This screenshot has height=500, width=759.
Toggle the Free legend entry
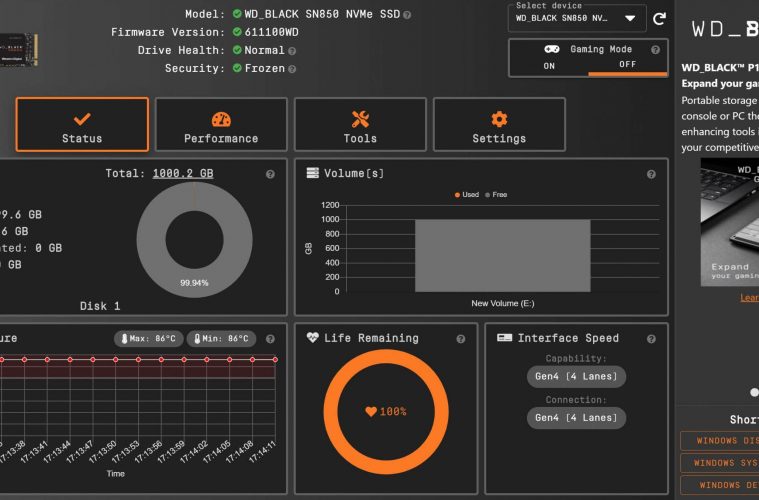(x=496, y=195)
